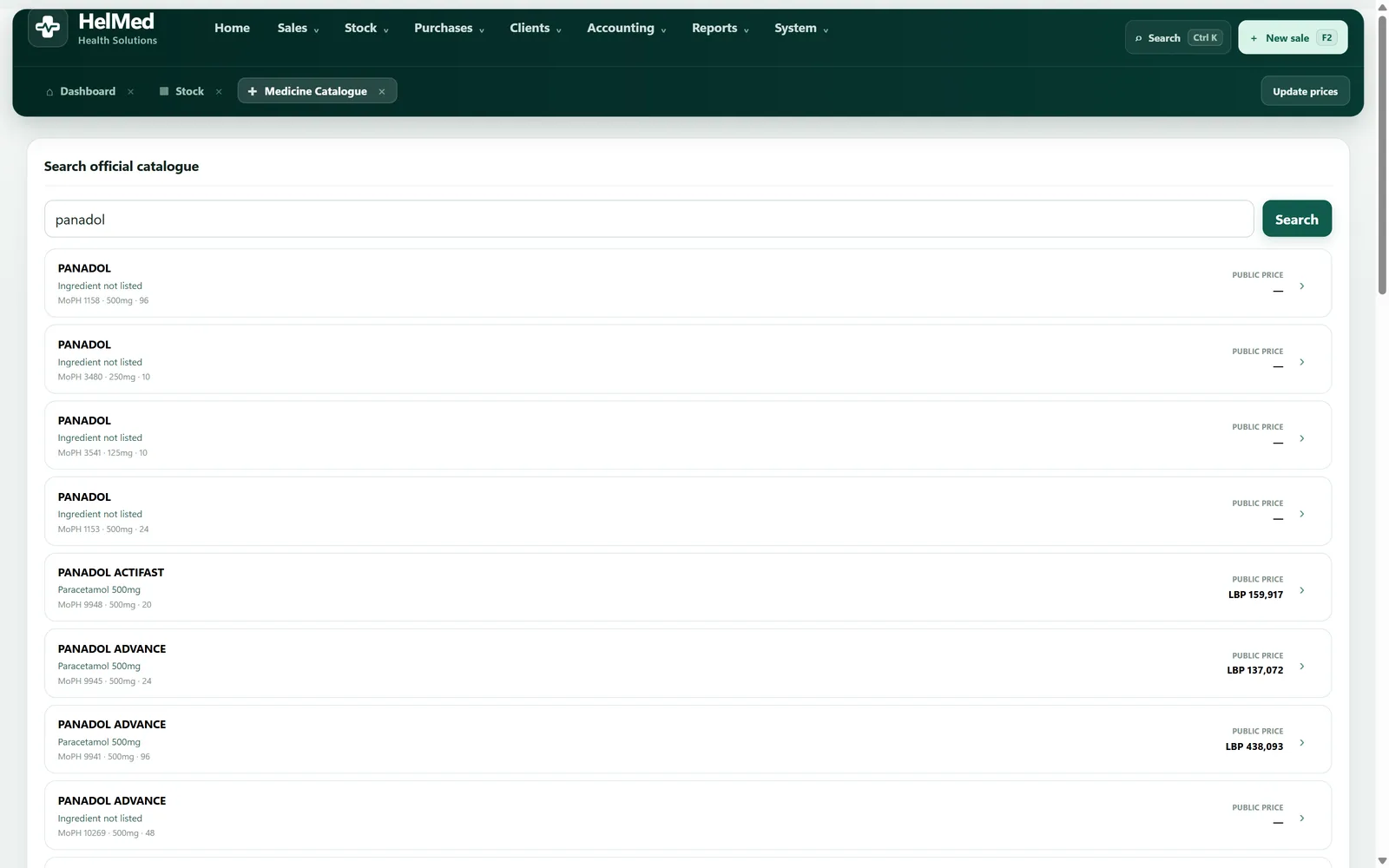1389x868 pixels.
Task: Open the PANADOL MoPH 3480 row arrow
Action: (1301, 362)
